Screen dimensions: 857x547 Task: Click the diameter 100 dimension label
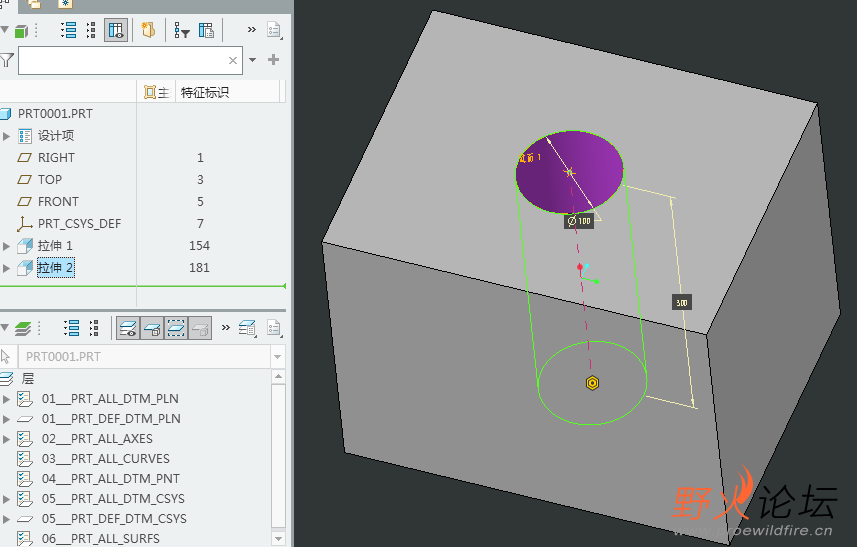point(579,221)
